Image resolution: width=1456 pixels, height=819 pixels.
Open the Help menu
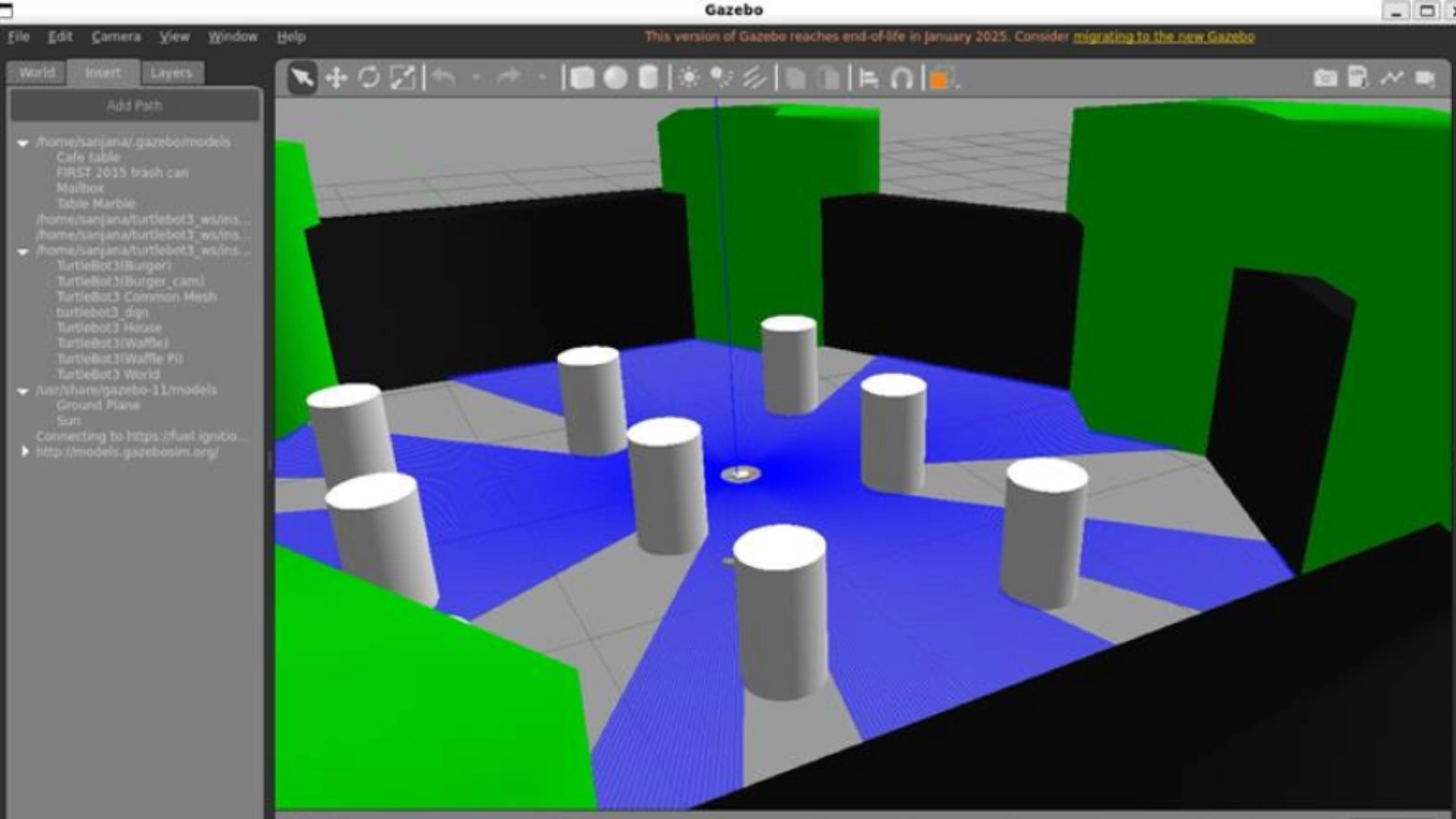tap(291, 36)
